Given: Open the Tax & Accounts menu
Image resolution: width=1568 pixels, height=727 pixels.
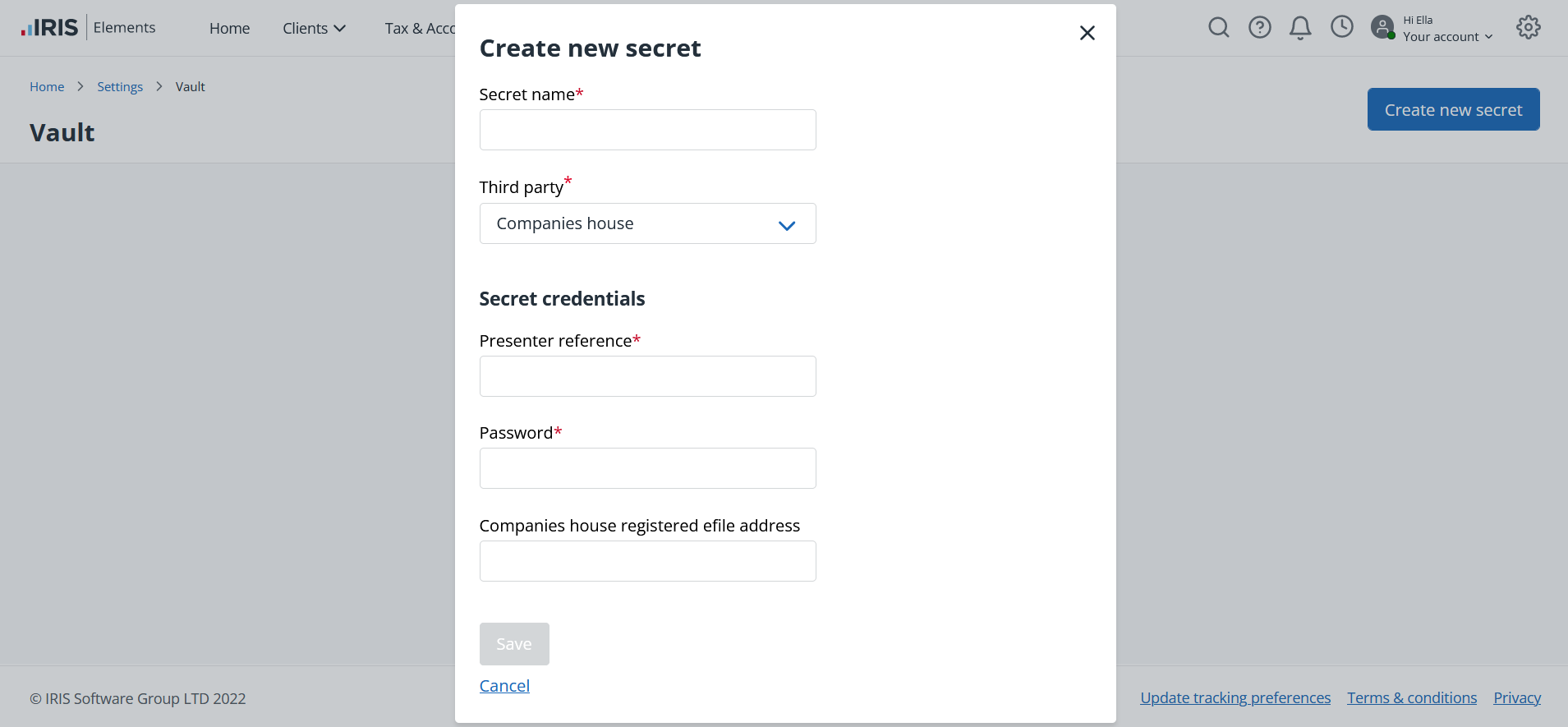Looking at the screenshot, I should 420,29.
